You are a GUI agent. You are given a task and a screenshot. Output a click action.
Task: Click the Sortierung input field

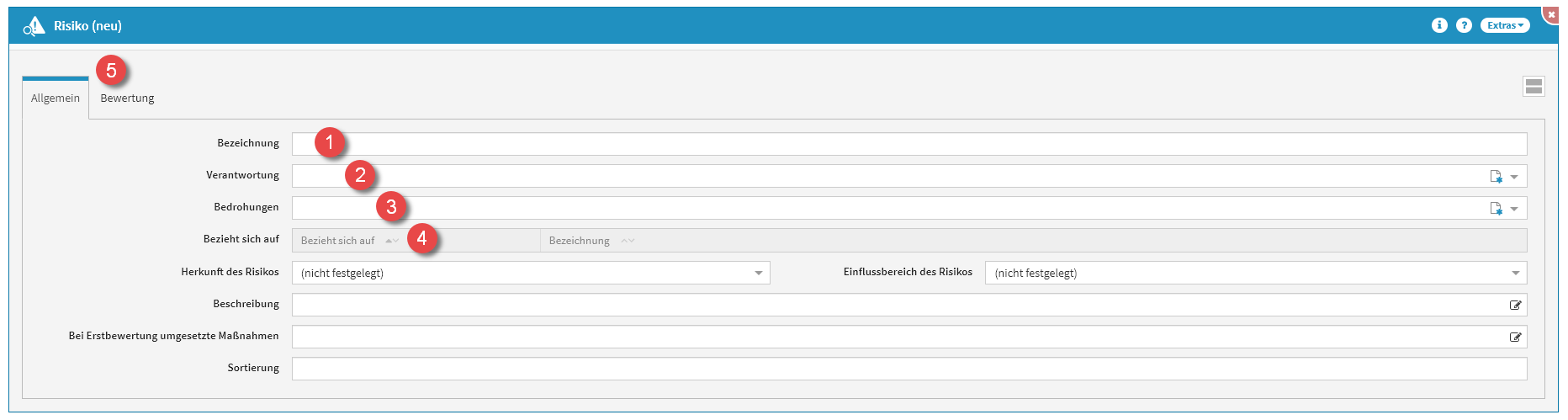tap(908, 369)
